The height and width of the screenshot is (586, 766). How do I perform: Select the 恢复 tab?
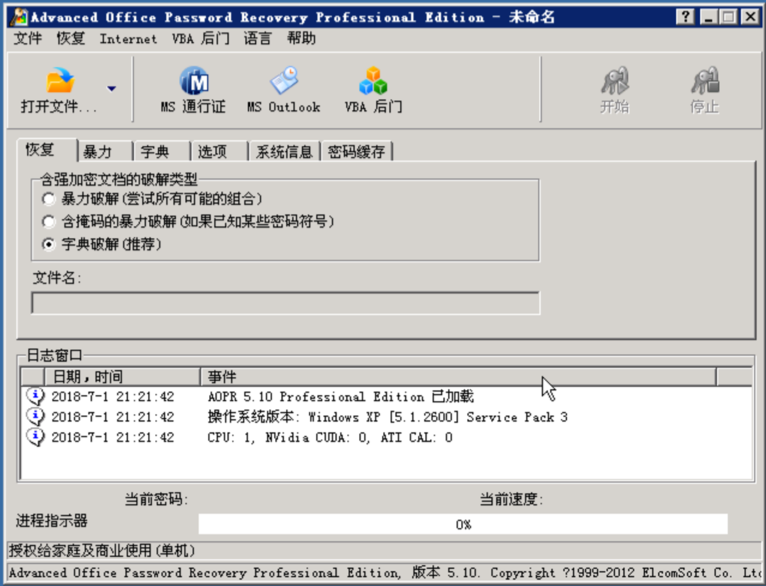tap(47, 150)
